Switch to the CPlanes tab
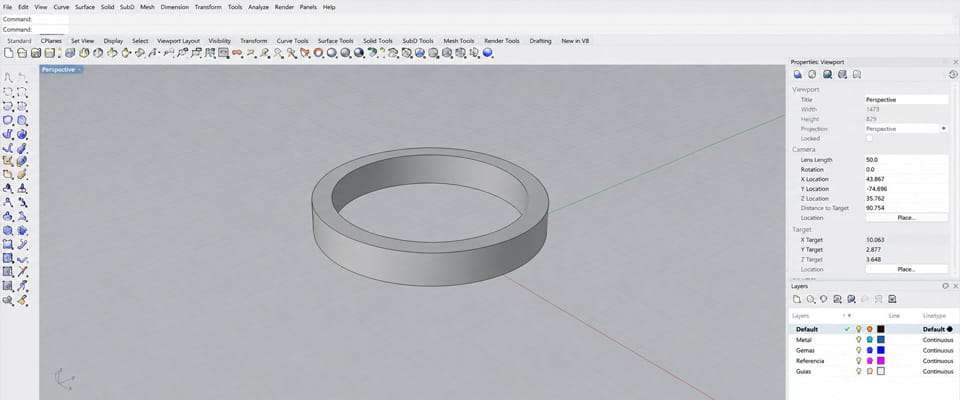This screenshot has height=400, width=960. [51, 41]
